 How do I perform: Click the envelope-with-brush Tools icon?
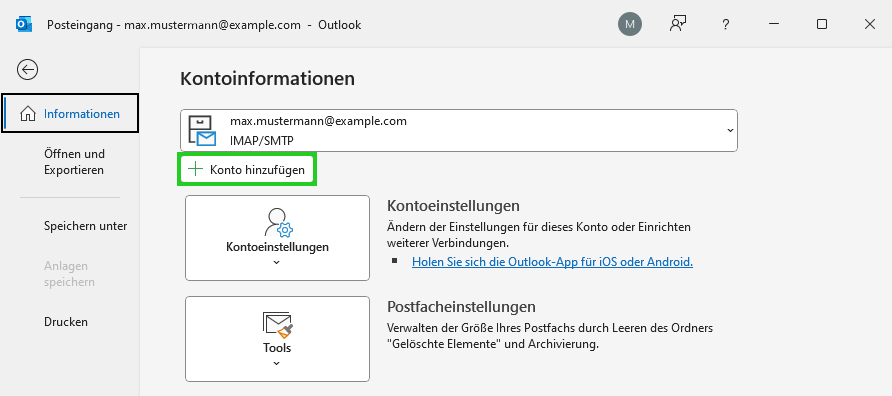(x=278, y=325)
